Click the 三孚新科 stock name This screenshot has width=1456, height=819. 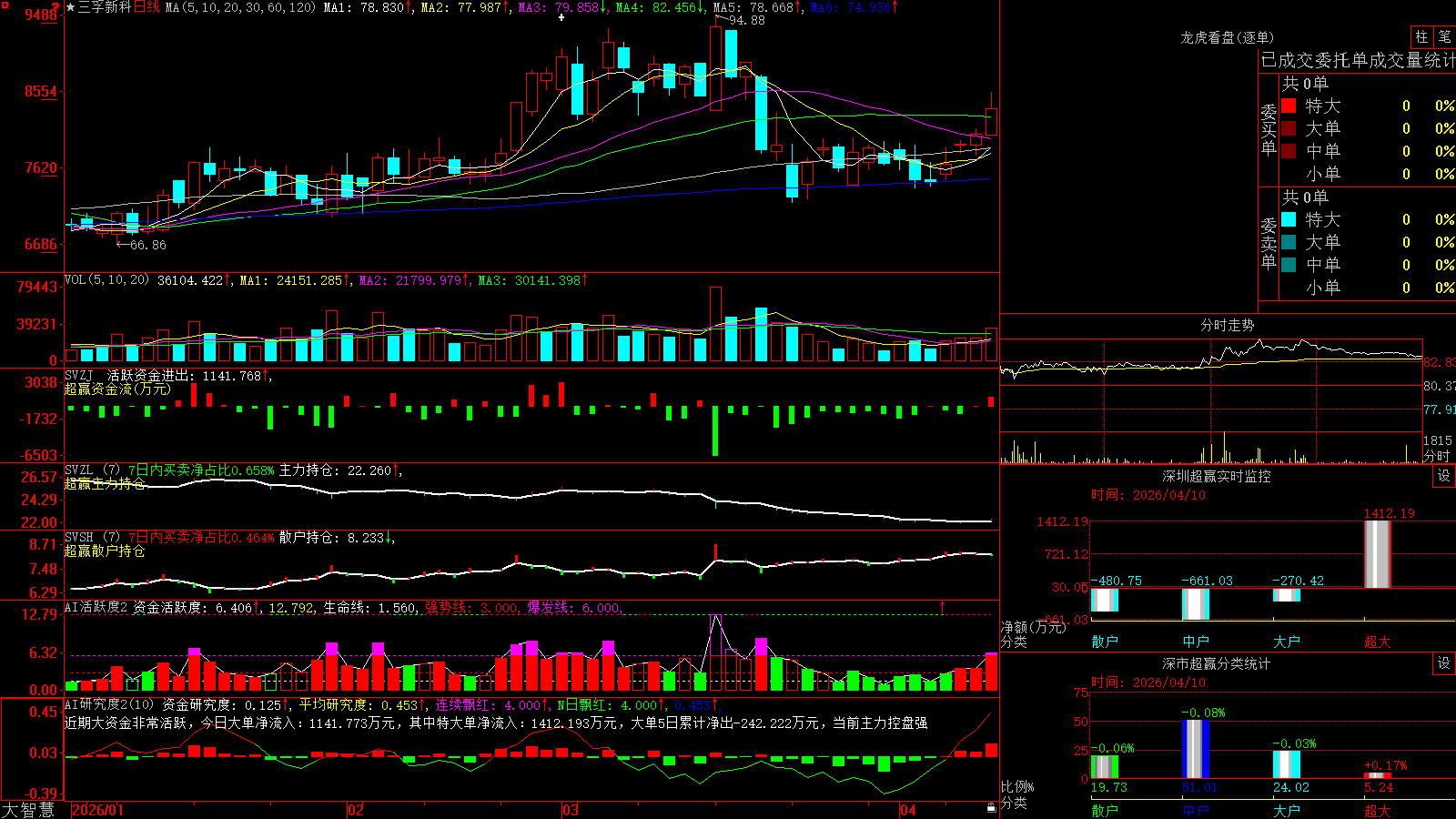[x=105, y=7]
